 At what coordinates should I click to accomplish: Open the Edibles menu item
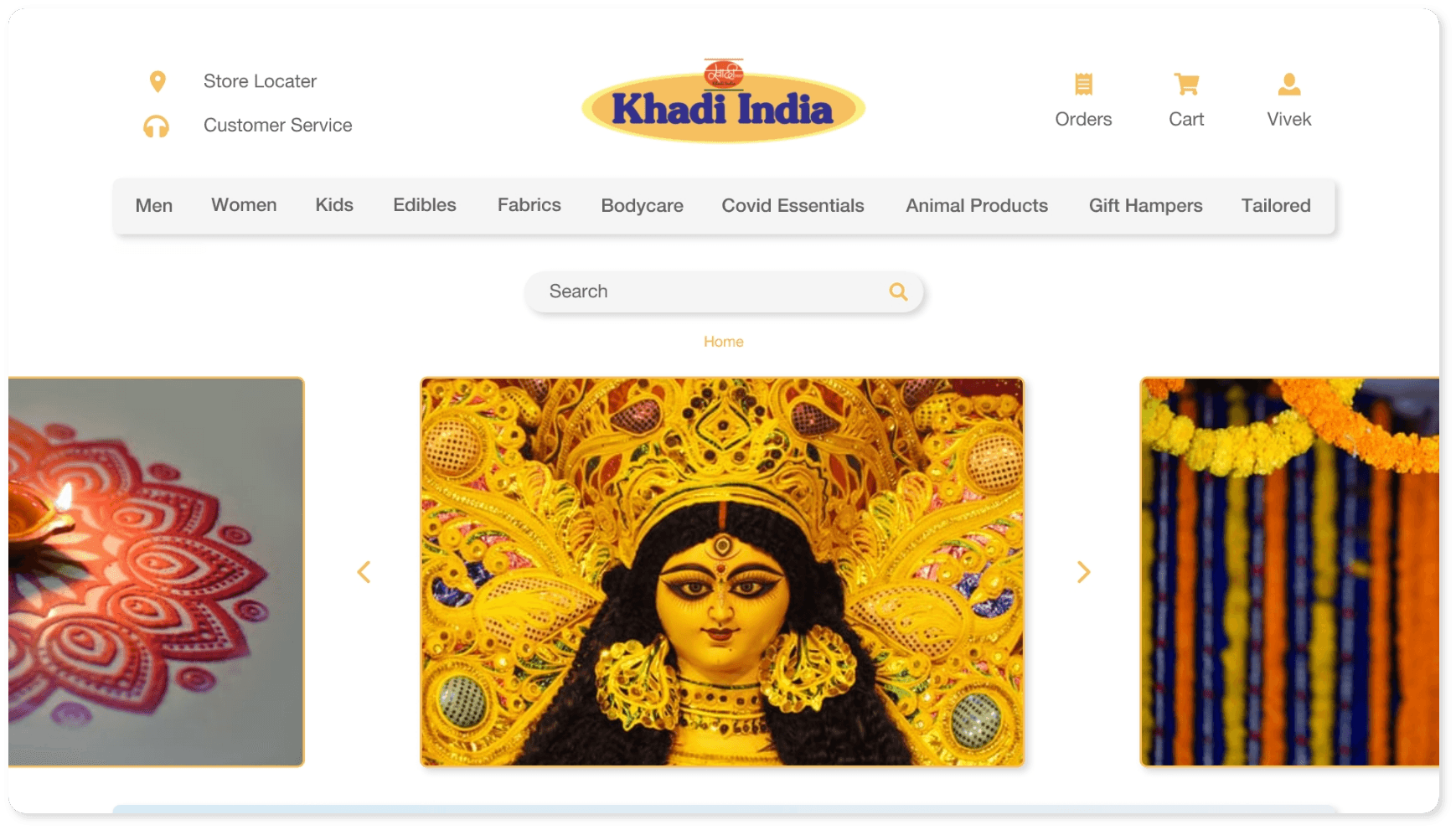425,205
